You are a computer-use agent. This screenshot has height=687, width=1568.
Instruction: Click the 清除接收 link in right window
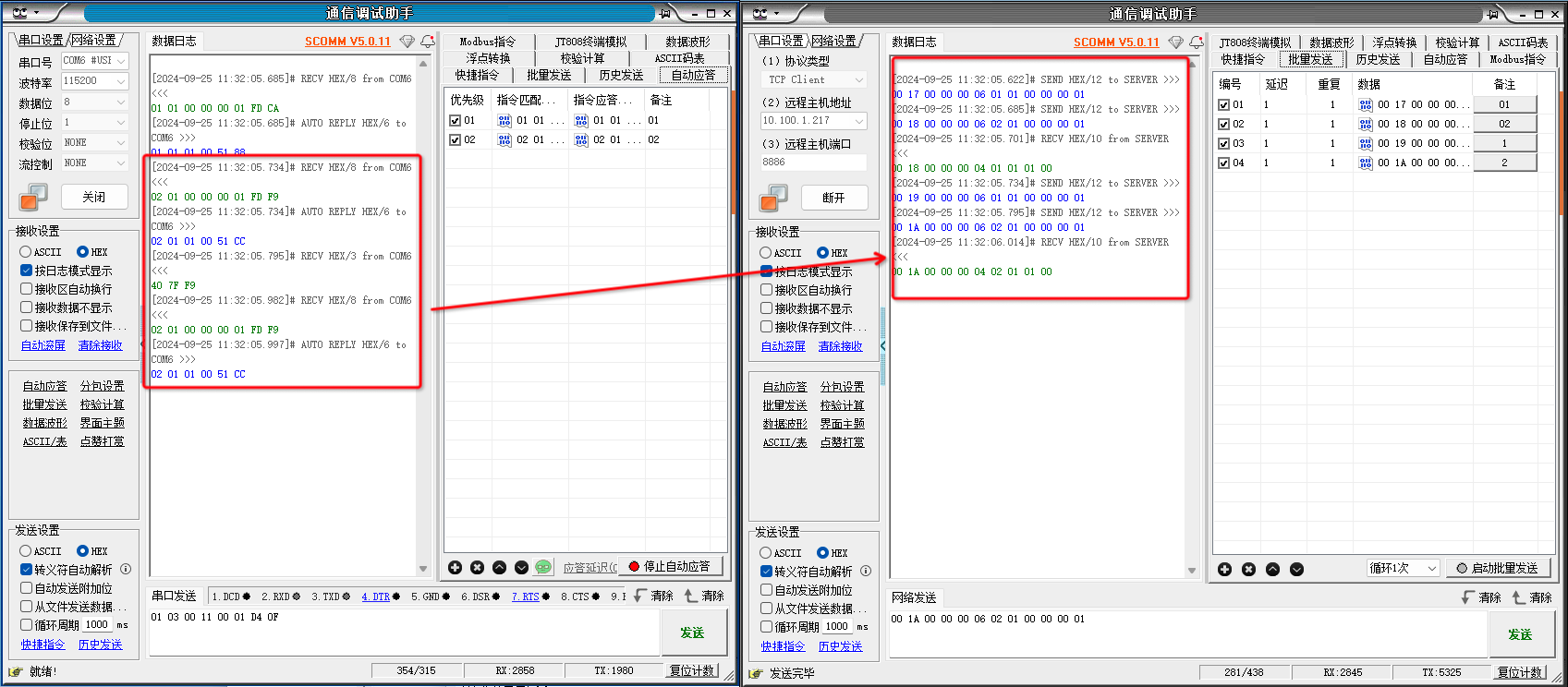click(x=840, y=346)
